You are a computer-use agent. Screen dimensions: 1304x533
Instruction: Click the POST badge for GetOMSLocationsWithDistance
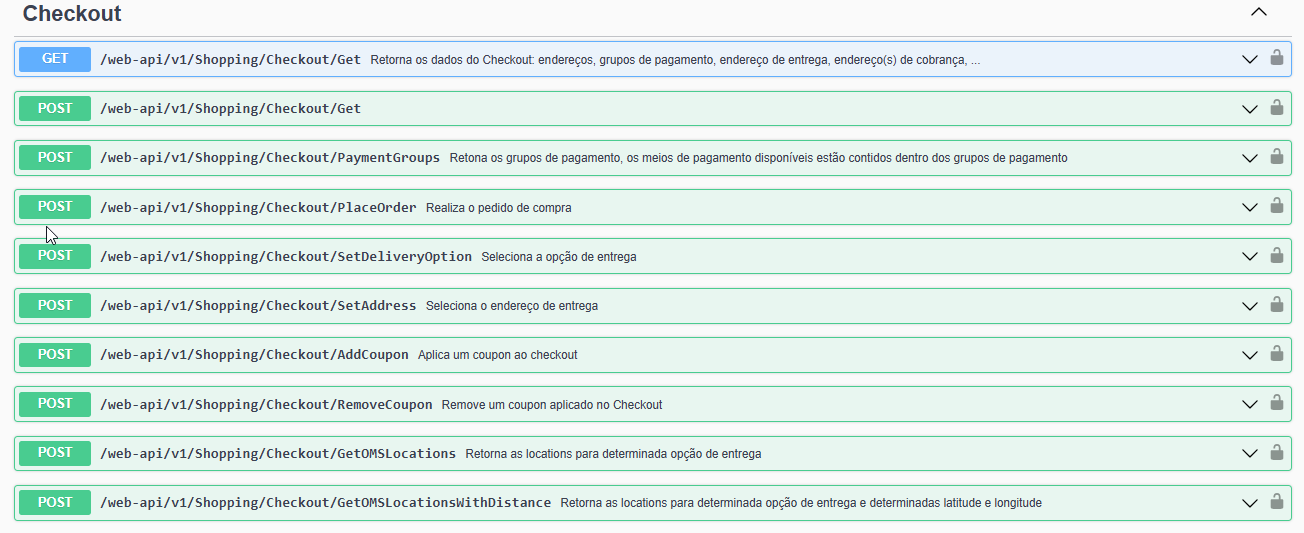(55, 502)
